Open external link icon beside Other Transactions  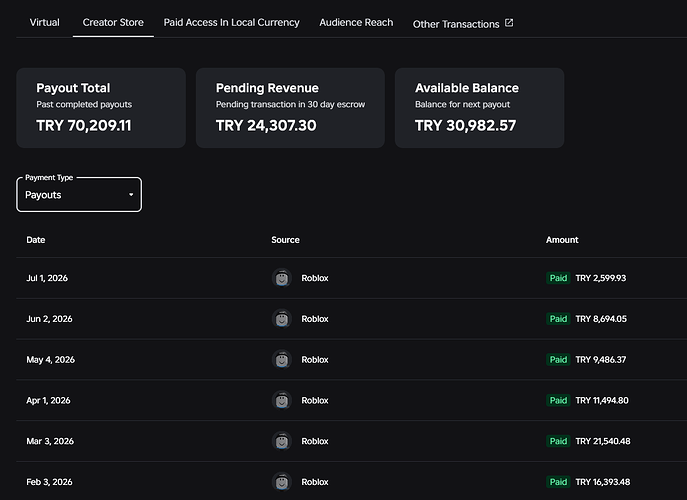[x=509, y=23]
